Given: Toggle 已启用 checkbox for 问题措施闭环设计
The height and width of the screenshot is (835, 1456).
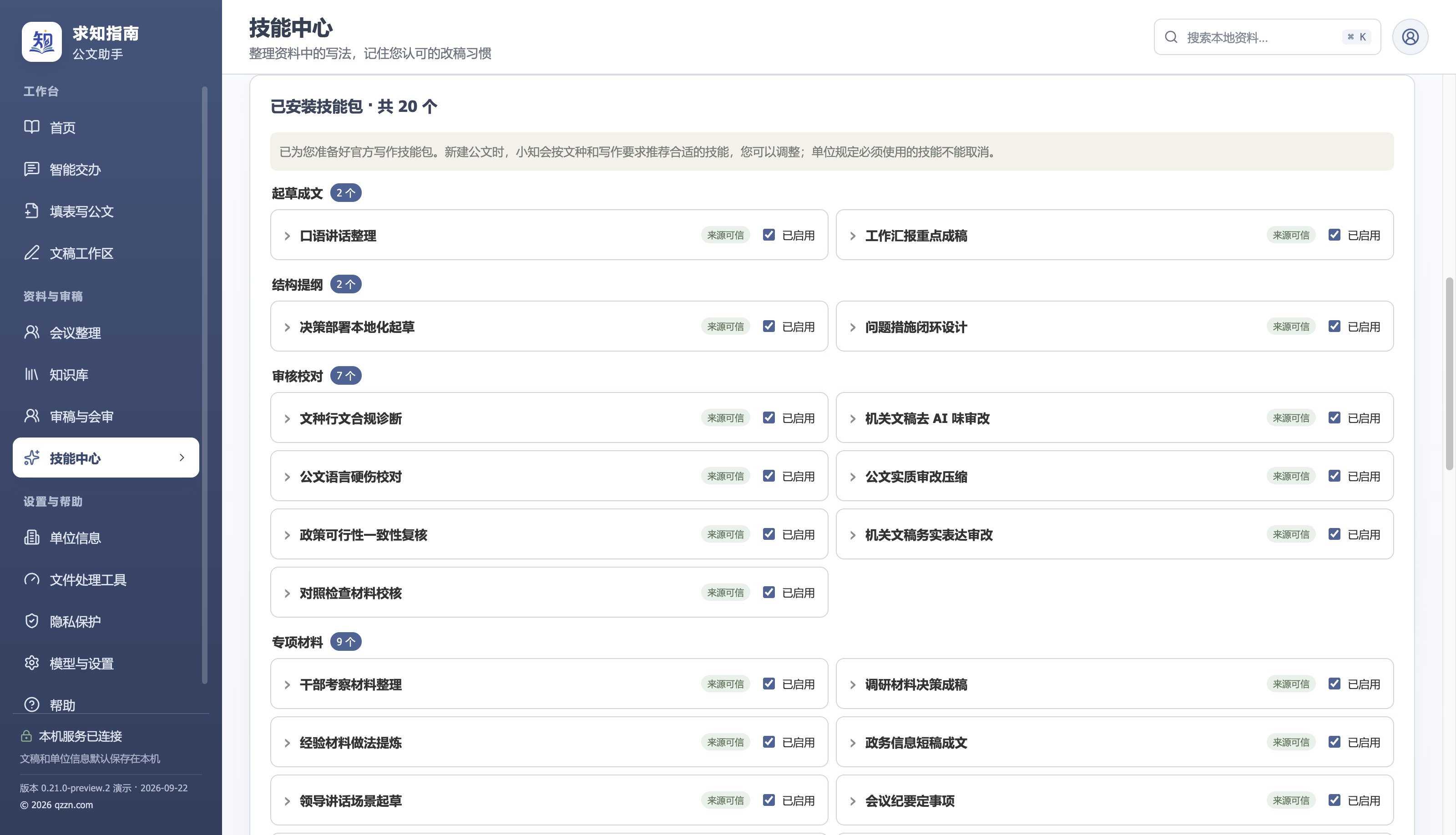Looking at the screenshot, I should pyautogui.click(x=1335, y=327).
